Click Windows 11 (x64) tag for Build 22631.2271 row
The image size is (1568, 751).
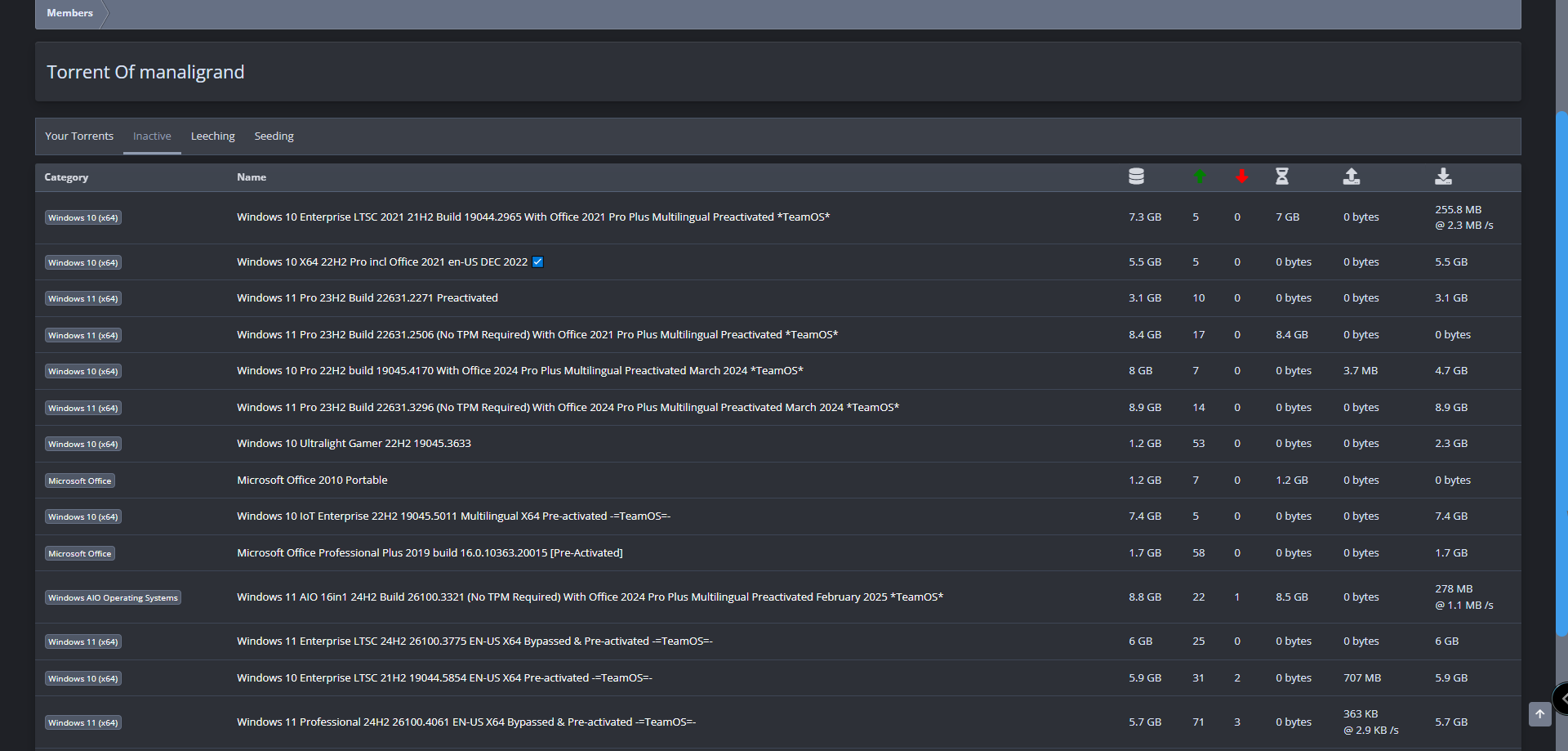tap(82, 299)
